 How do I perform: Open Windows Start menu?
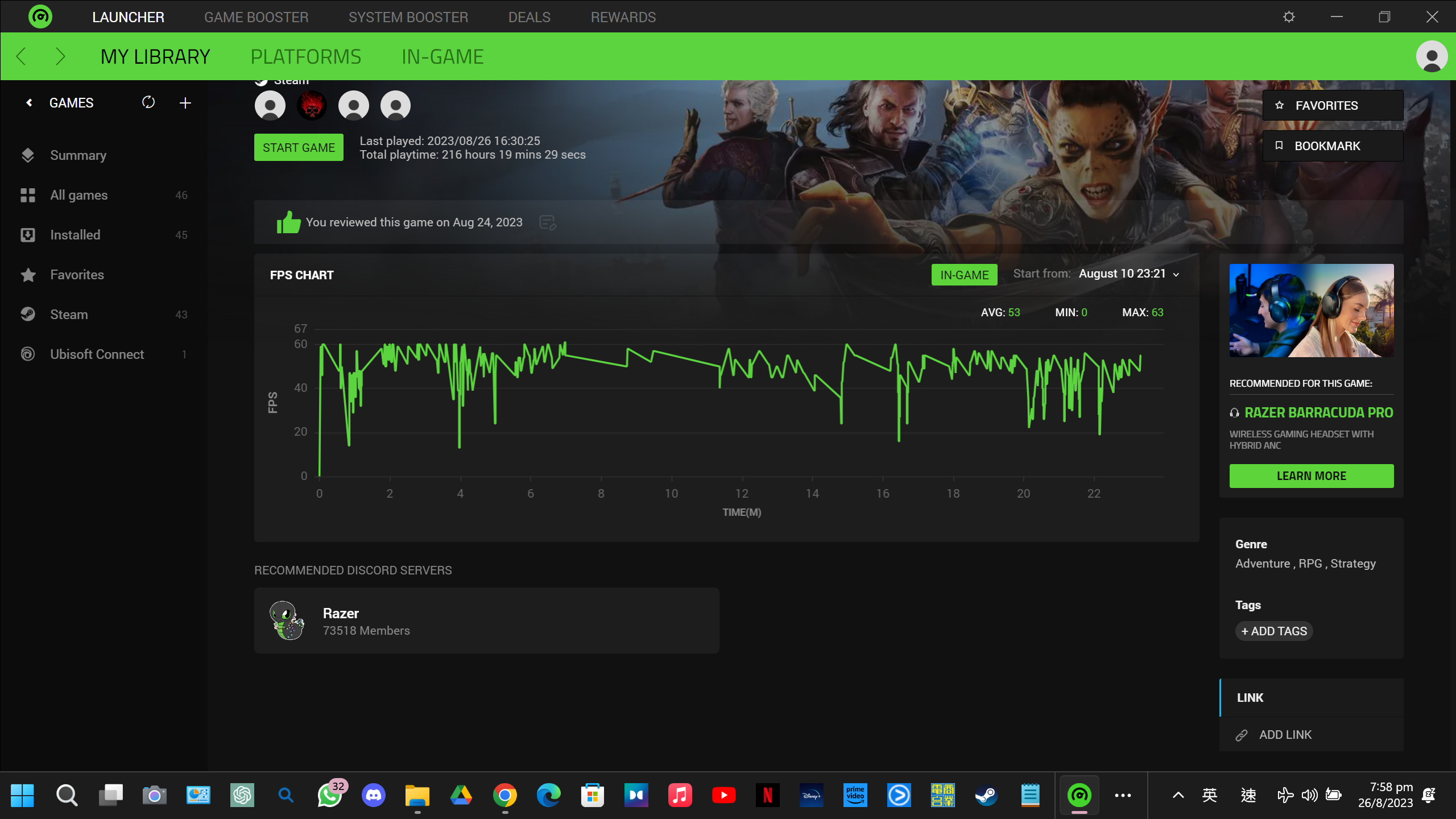[x=23, y=795]
